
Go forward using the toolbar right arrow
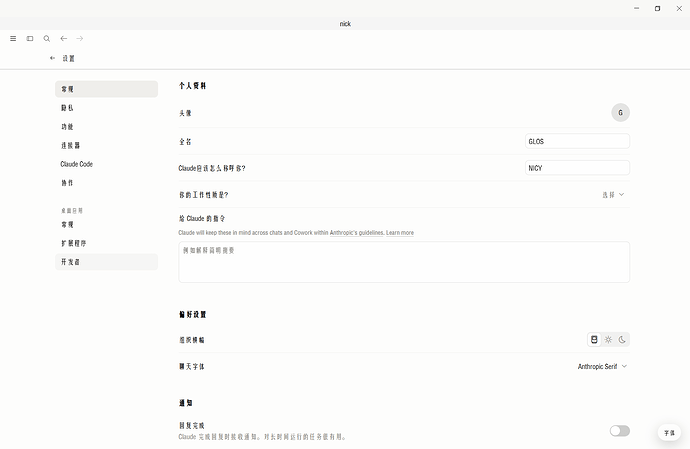(80, 39)
